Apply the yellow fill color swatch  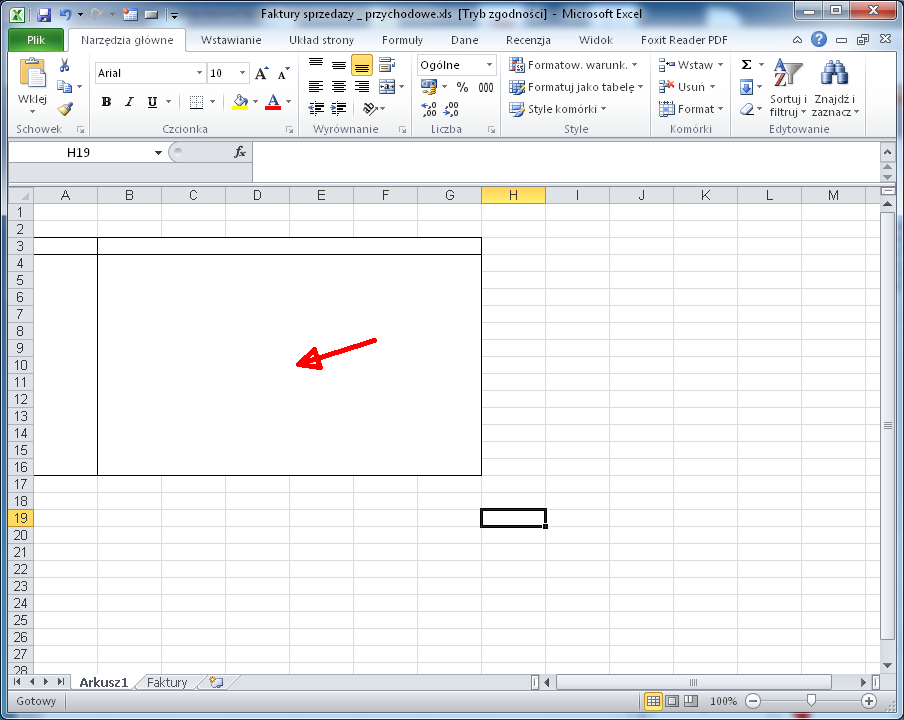[x=239, y=102]
